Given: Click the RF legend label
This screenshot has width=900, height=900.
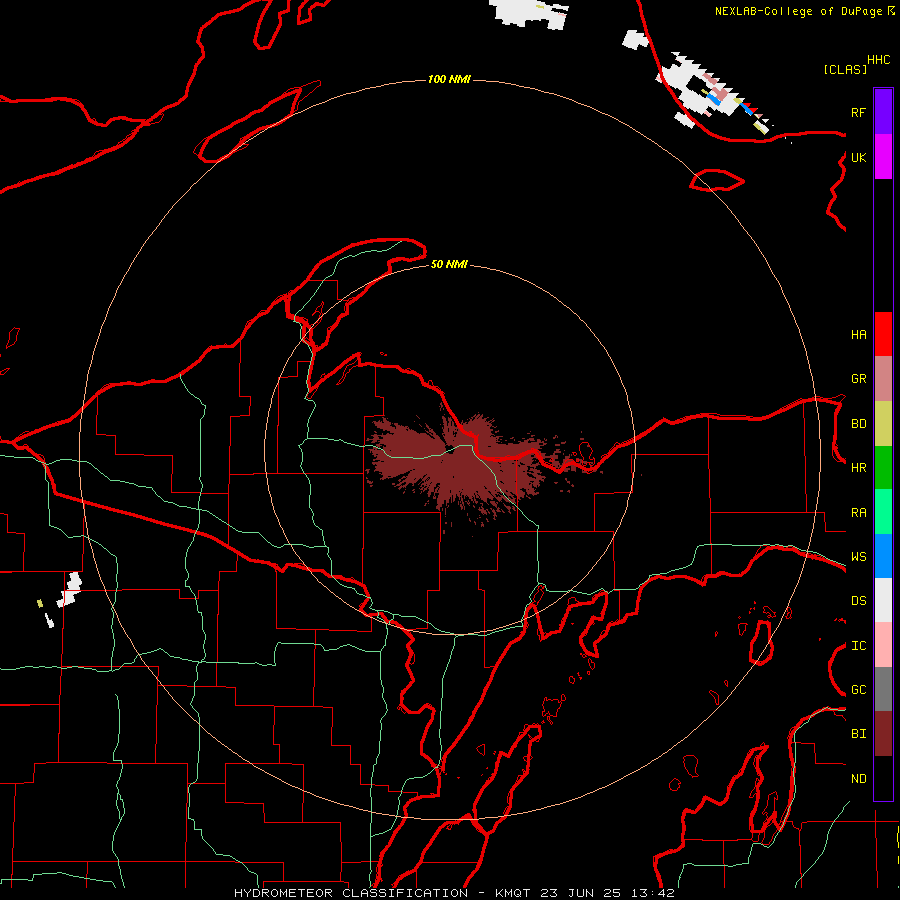Looking at the screenshot, I should (858, 112).
